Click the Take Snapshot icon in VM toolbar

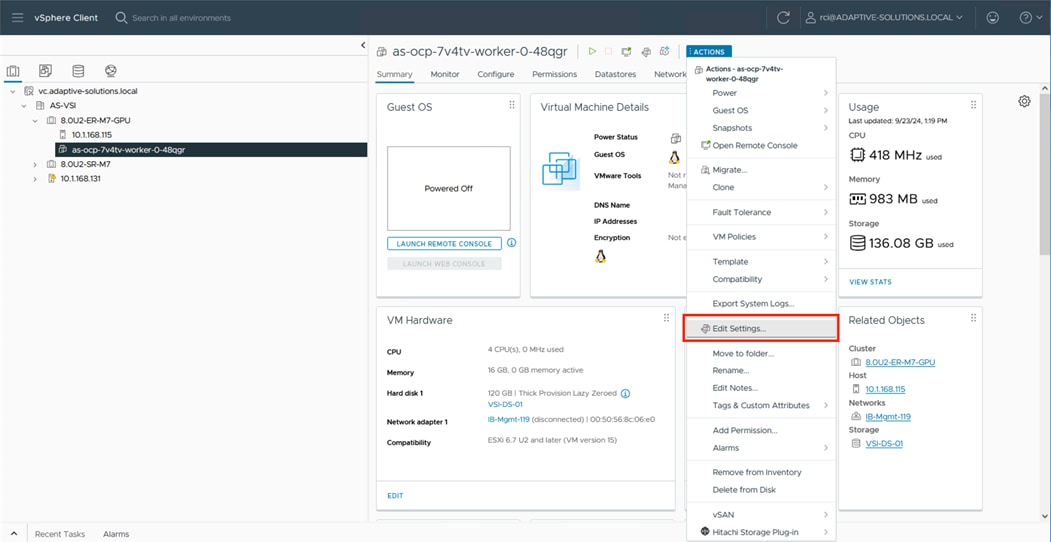[x=665, y=51]
